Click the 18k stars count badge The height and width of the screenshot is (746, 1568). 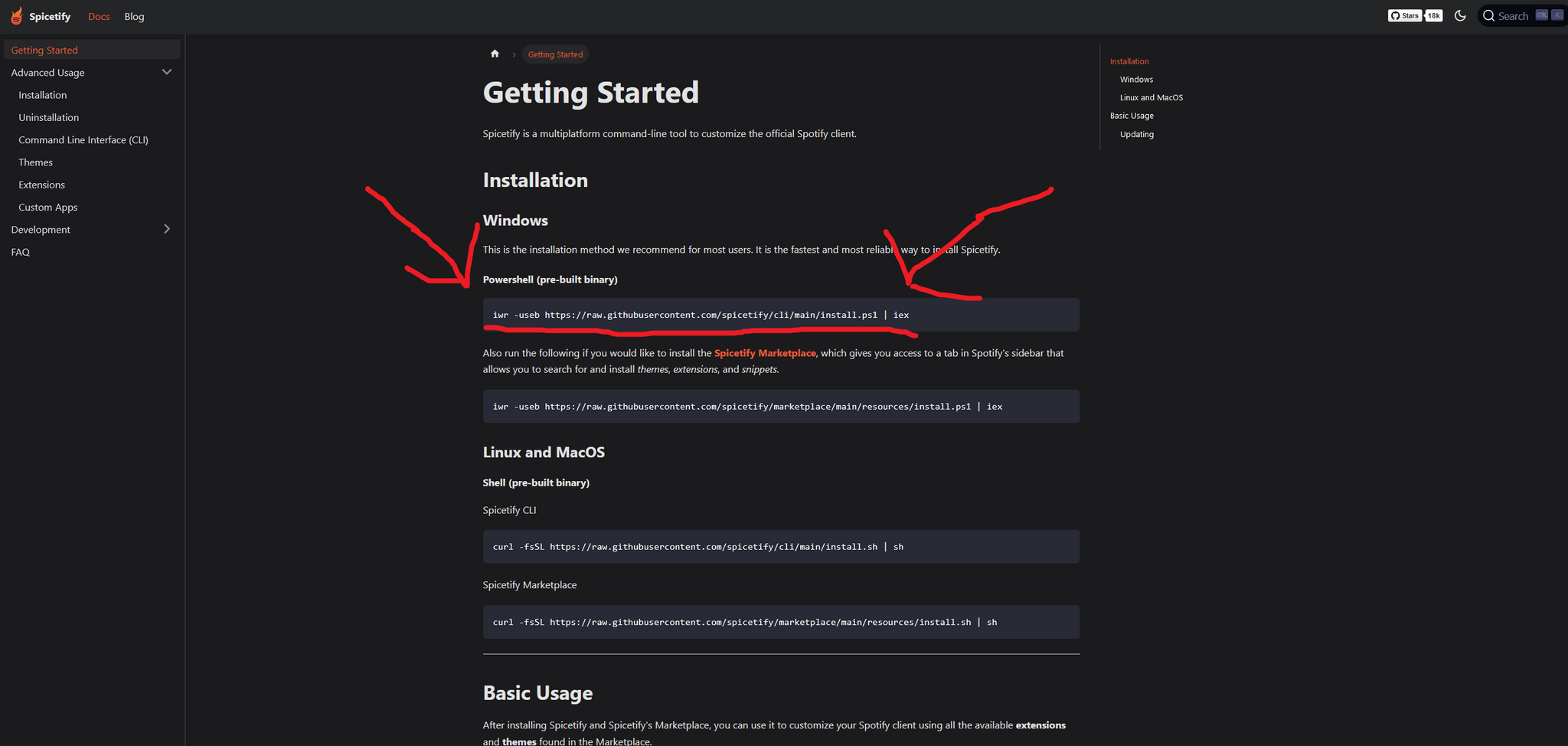(x=1433, y=16)
